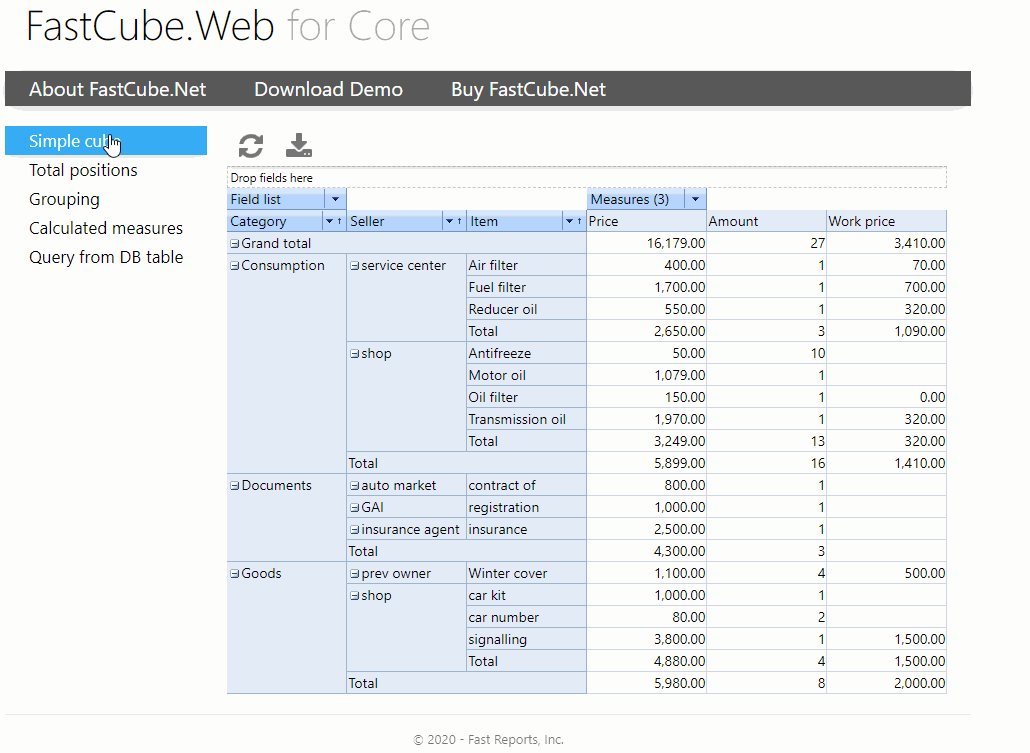Screen dimensions: 1030x753
Task: Click the Amount column header
Action: [766, 221]
